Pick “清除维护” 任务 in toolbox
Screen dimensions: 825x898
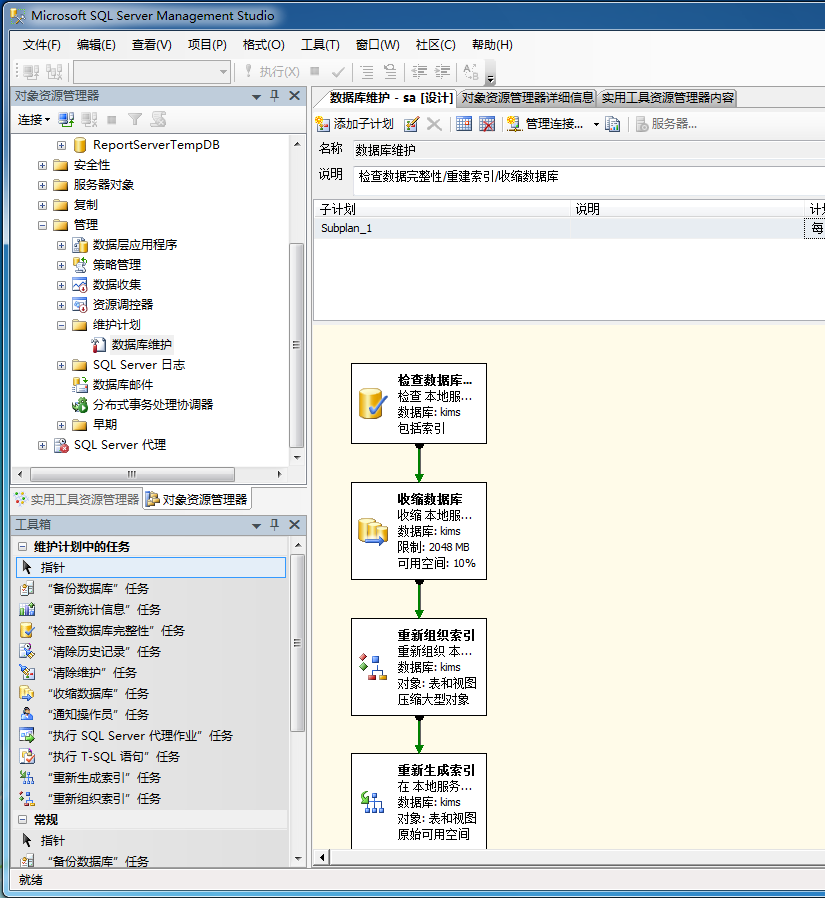[x=78, y=672]
